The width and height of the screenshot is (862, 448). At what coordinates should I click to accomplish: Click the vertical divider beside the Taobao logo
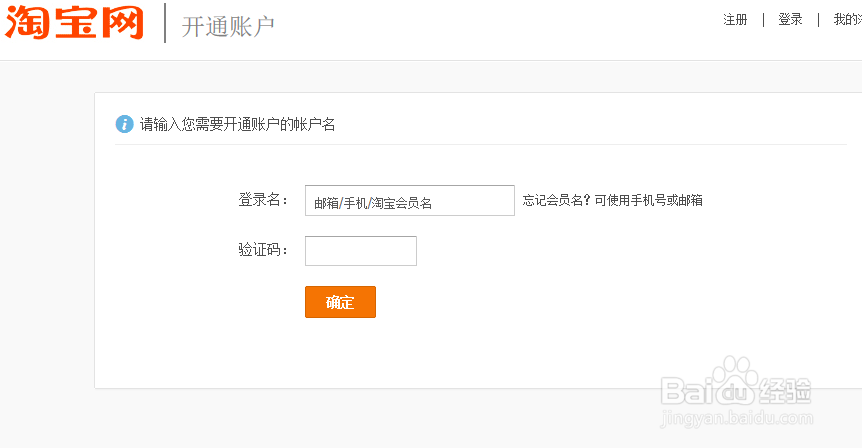point(165,23)
